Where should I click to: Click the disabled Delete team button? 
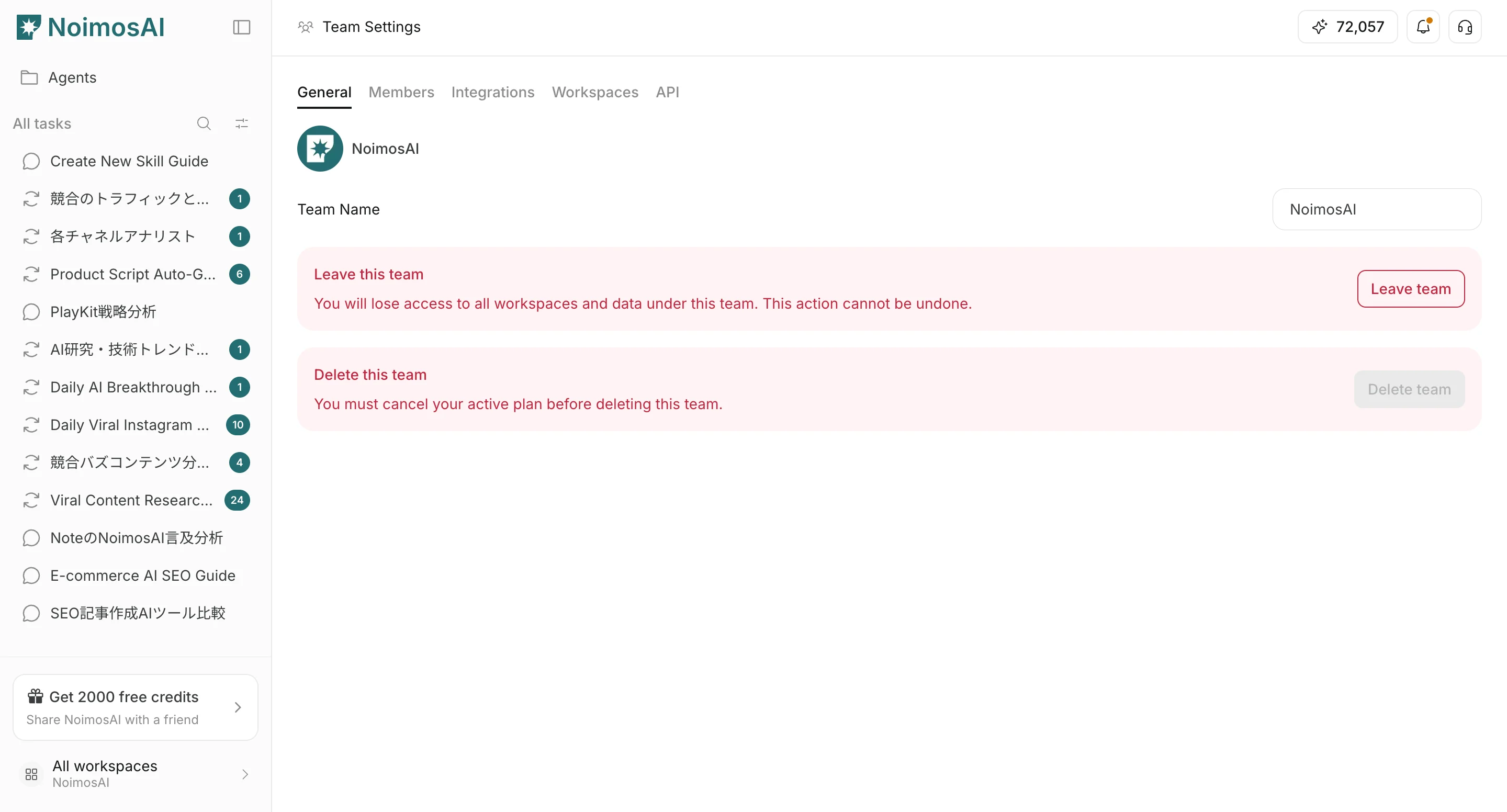click(1409, 390)
